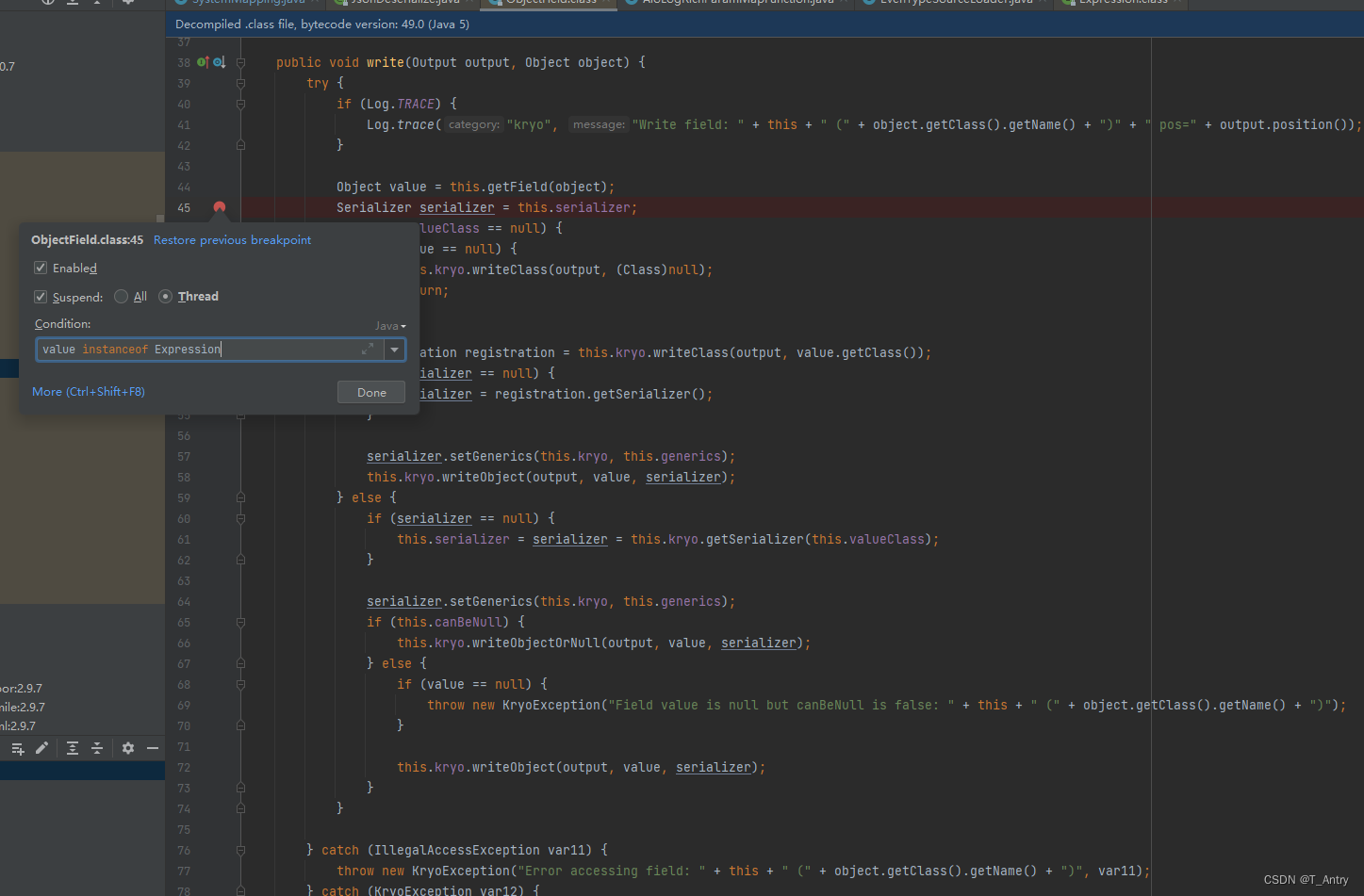
Task: Open the gear settings icon in the left panel toolbar
Action: [x=128, y=748]
